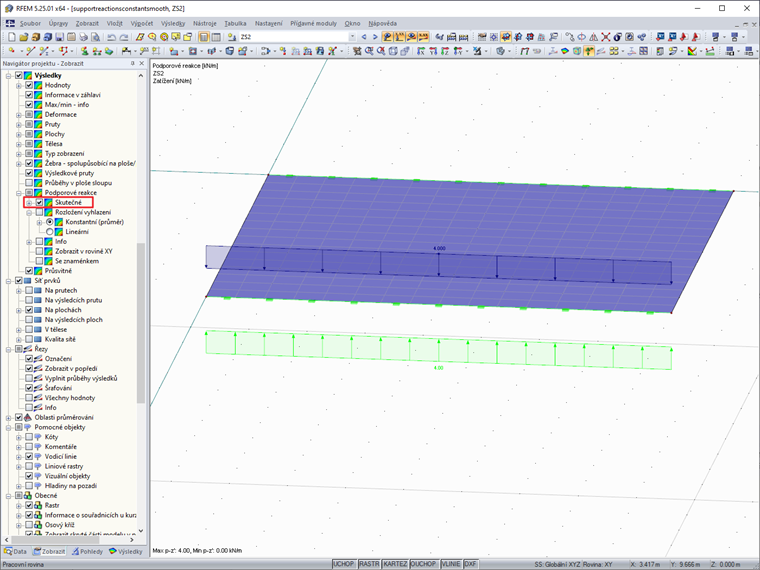Click the Save (floppy disk) toolbar icon
Viewport: 760px width, 570px height.
click(60, 37)
